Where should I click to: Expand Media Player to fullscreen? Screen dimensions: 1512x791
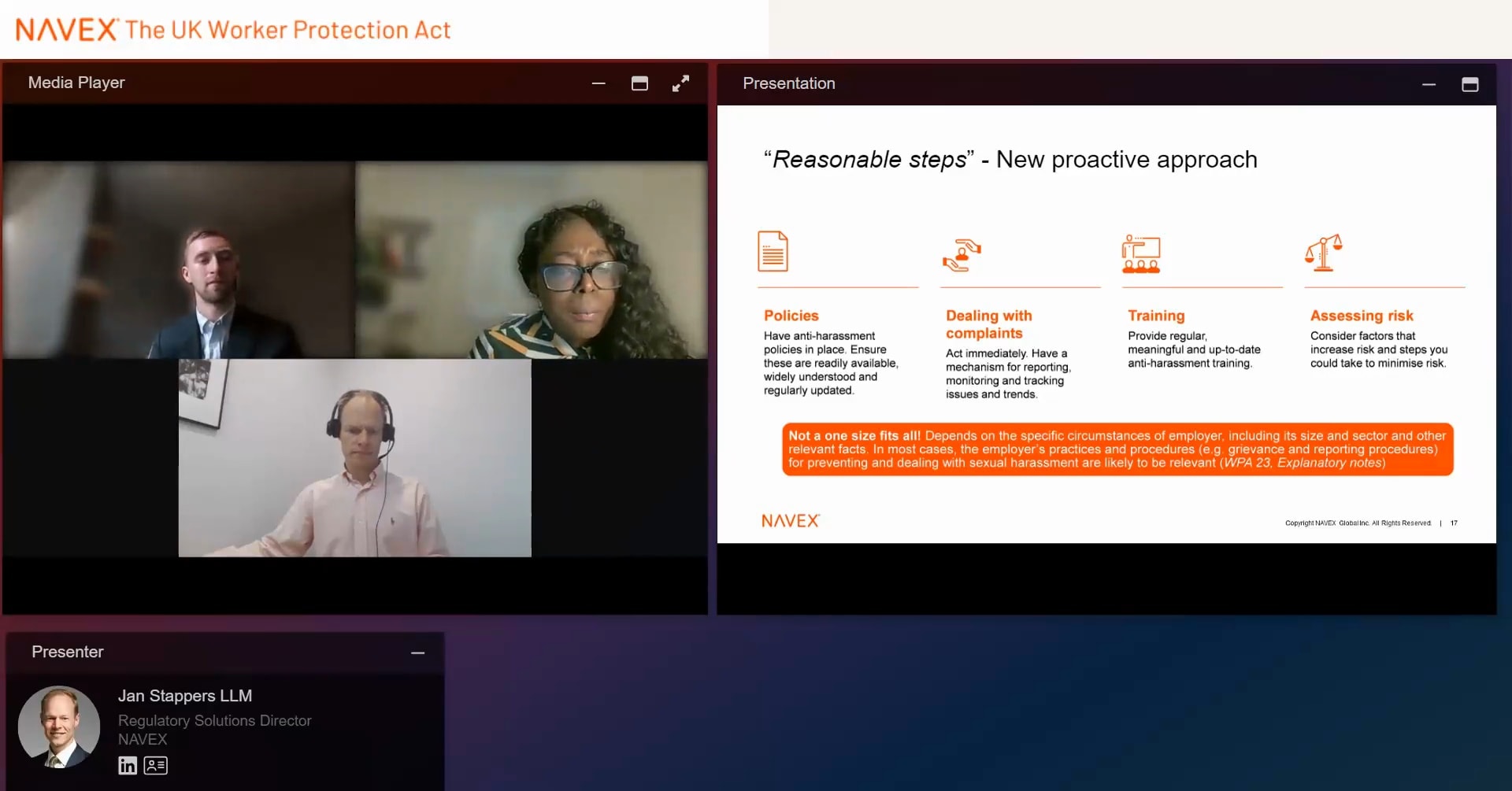(680, 83)
